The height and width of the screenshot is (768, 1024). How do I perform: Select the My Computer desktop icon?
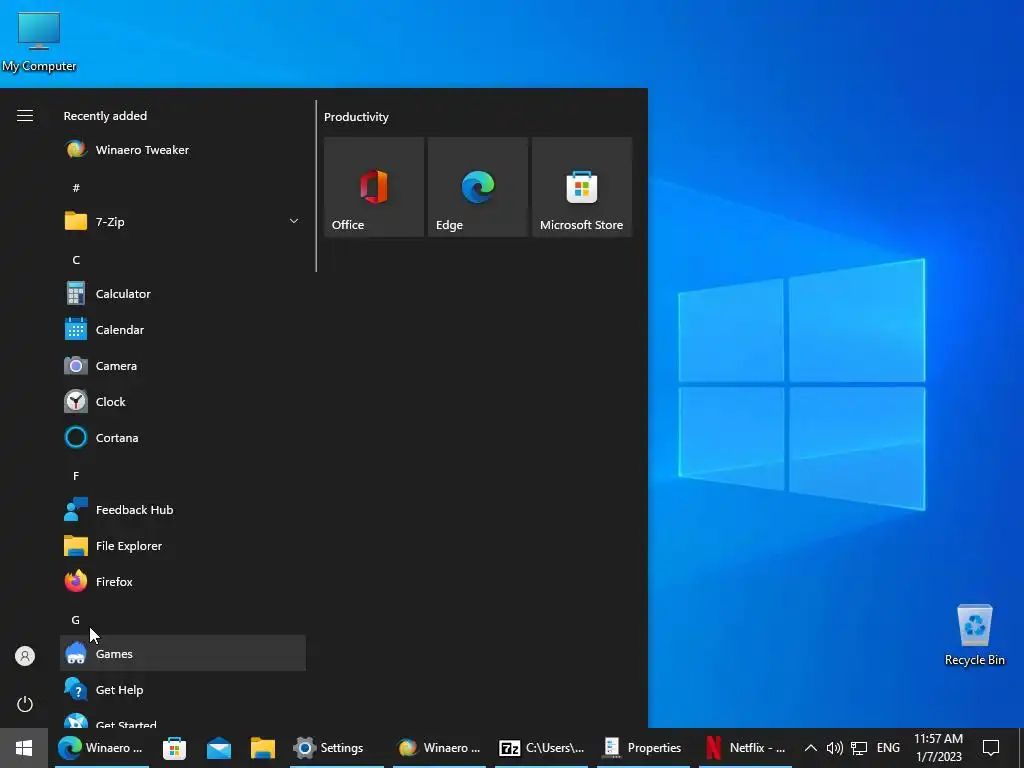pos(39,40)
